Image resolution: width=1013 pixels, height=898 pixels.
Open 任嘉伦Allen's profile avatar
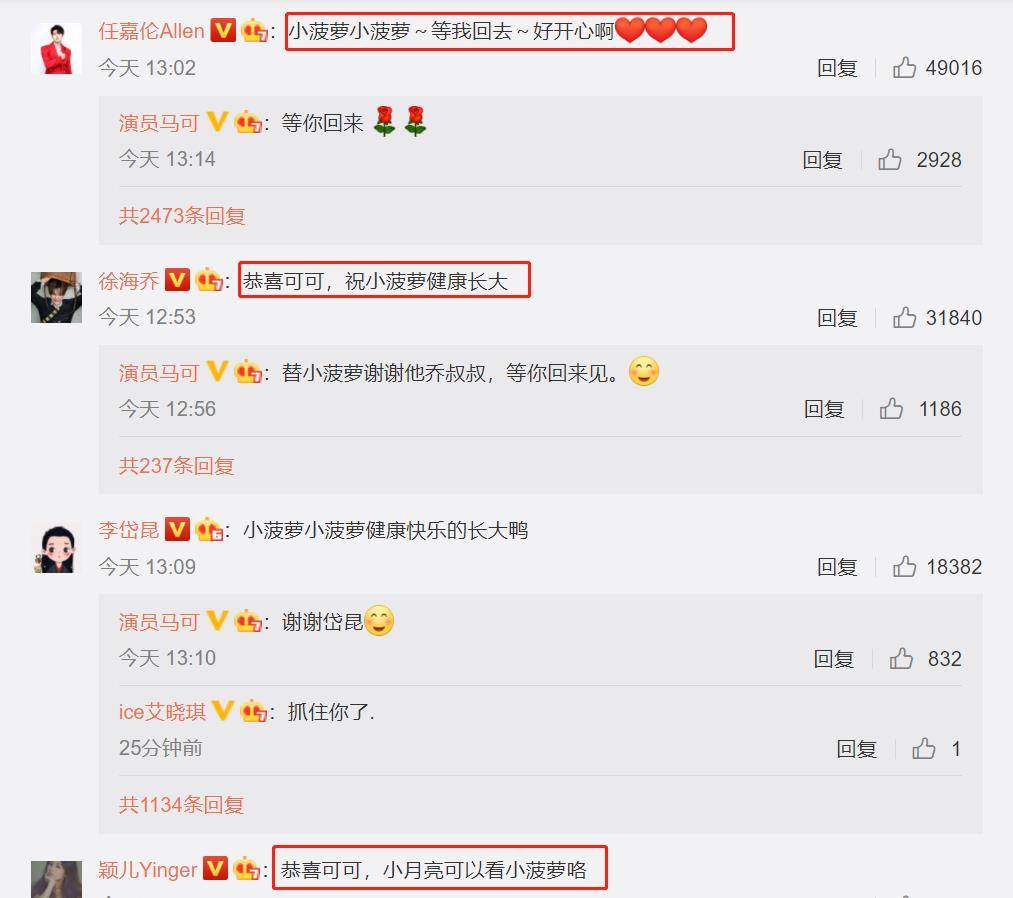coord(57,48)
